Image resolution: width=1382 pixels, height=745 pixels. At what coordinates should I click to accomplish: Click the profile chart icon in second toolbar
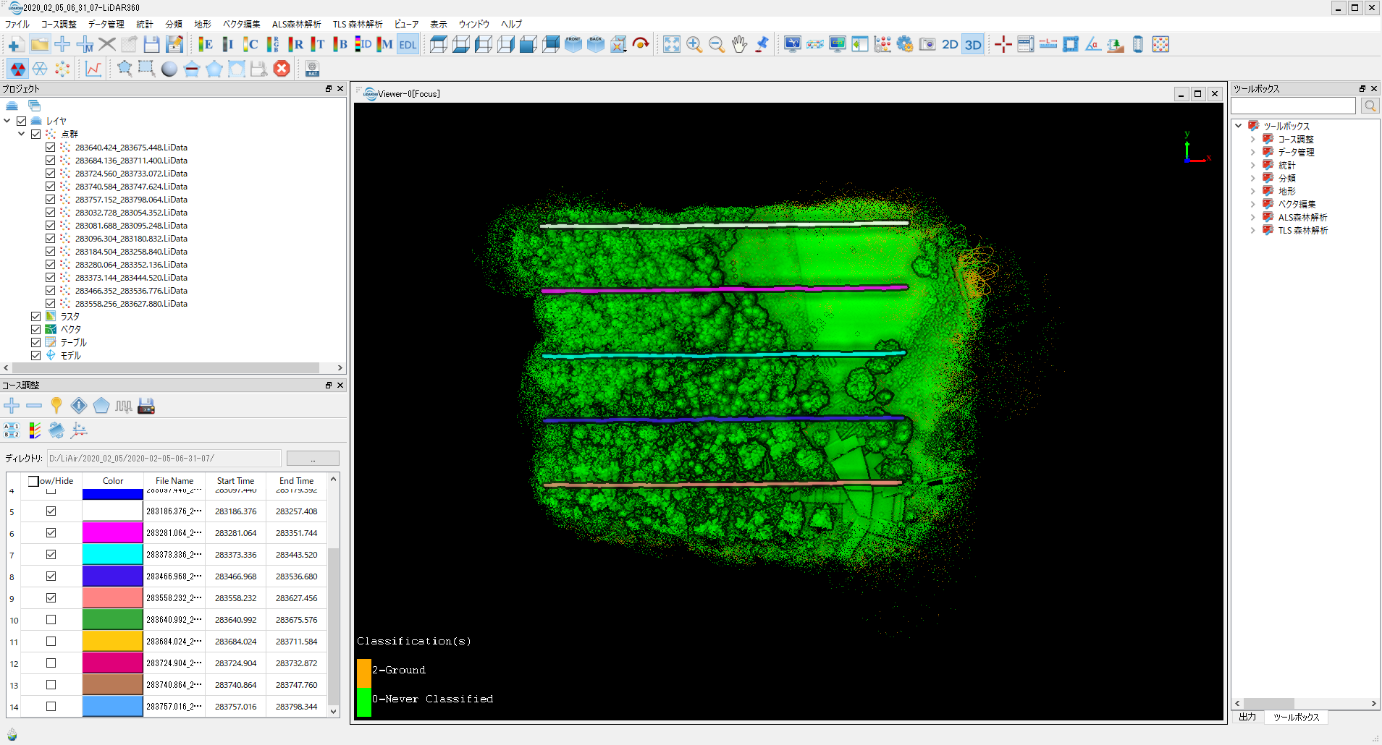pyautogui.click(x=93, y=68)
